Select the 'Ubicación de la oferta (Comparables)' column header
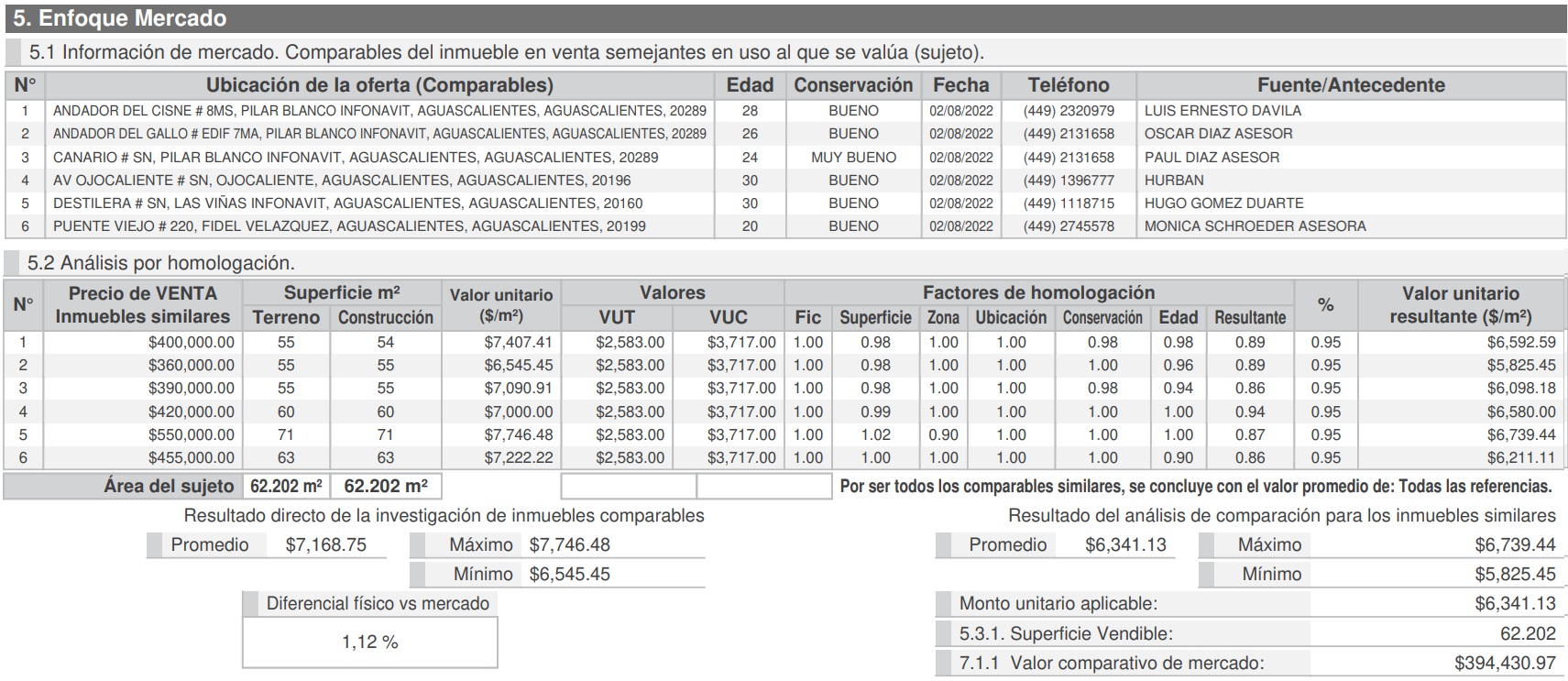Screen dimensions: 1568x681 pyautogui.click(x=379, y=85)
